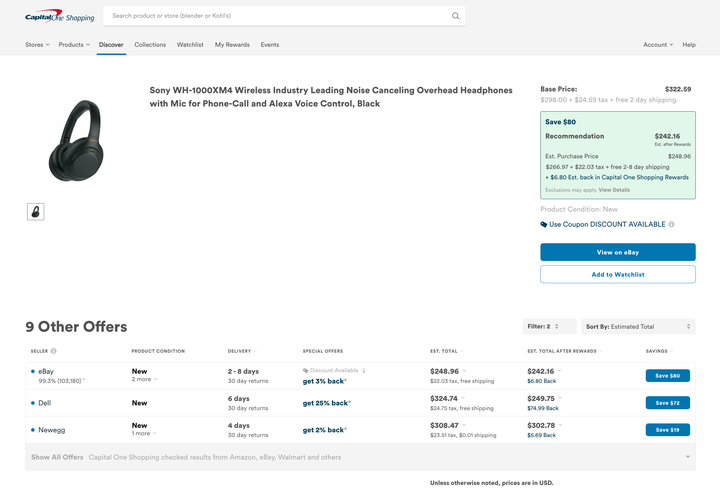The width and height of the screenshot is (720, 490).
Task: Open the Capital One Shopping home logo
Action: (60, 17)
